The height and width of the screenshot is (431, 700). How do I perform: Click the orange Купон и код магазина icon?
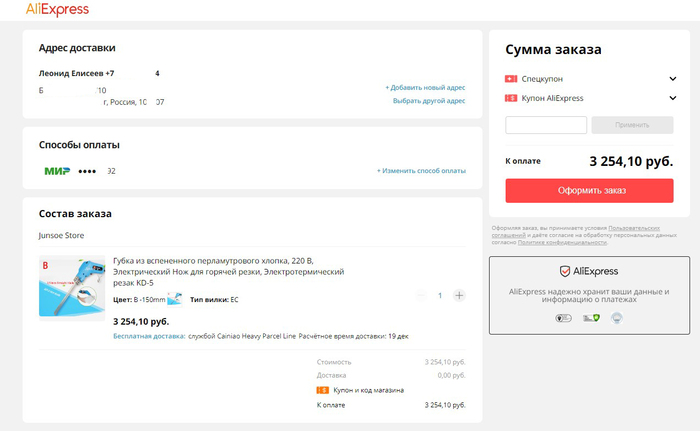pos(322,390)
